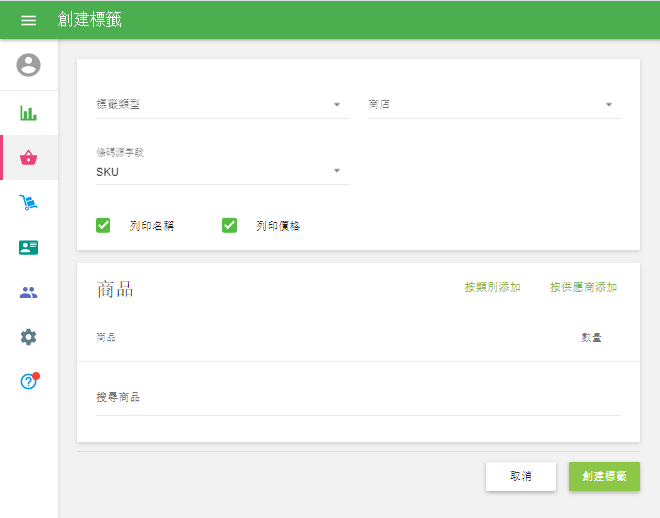Expand the 商店 dropdown

(494, 104)
